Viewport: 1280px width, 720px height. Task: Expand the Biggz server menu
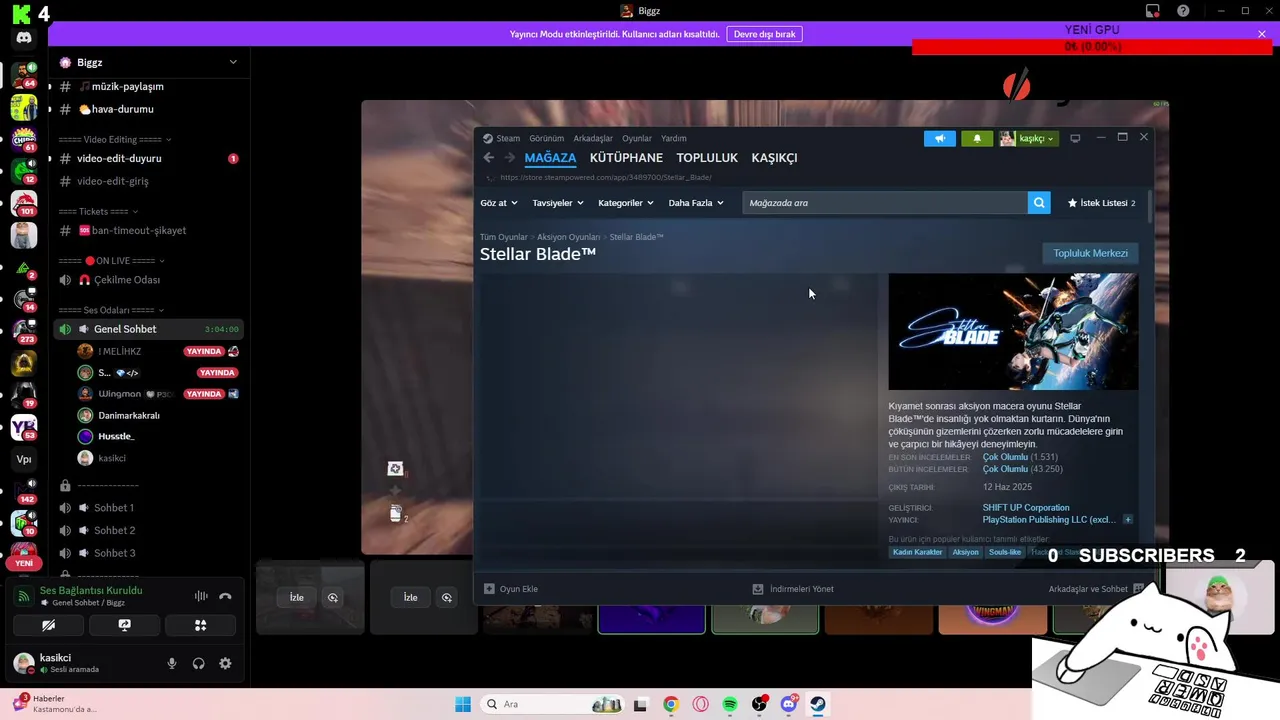pyautogui.click(x=233, y=62)
